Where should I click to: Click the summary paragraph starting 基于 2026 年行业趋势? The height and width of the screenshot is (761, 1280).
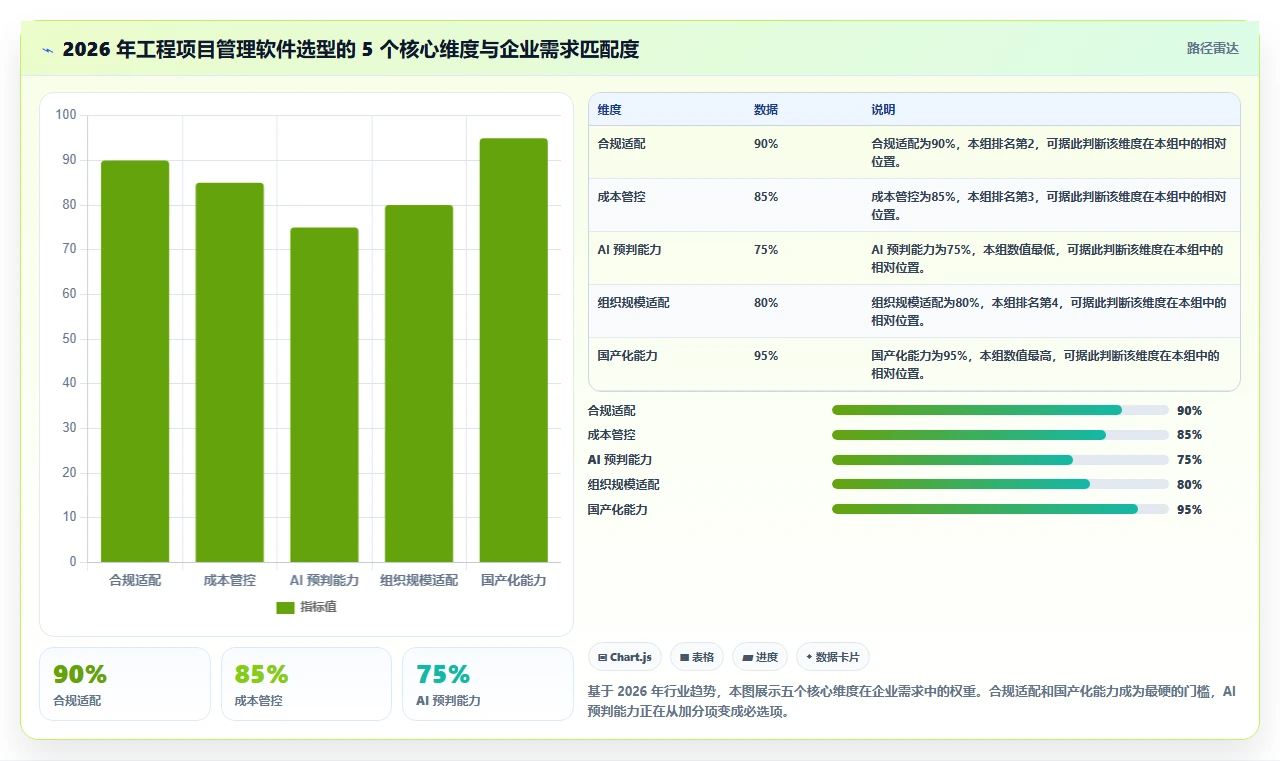pyautogui.click(x=912, y=702)
